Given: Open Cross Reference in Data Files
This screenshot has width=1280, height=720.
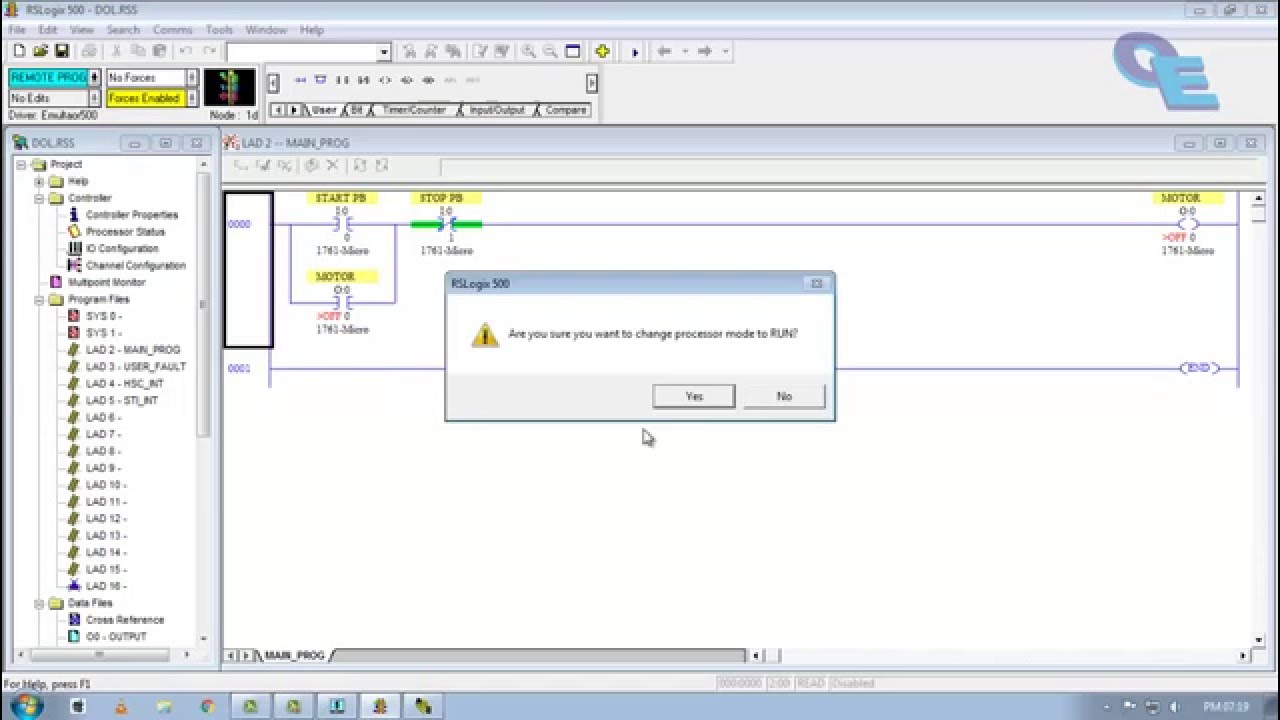Looking at the screenshot, I should click(124, 620).
